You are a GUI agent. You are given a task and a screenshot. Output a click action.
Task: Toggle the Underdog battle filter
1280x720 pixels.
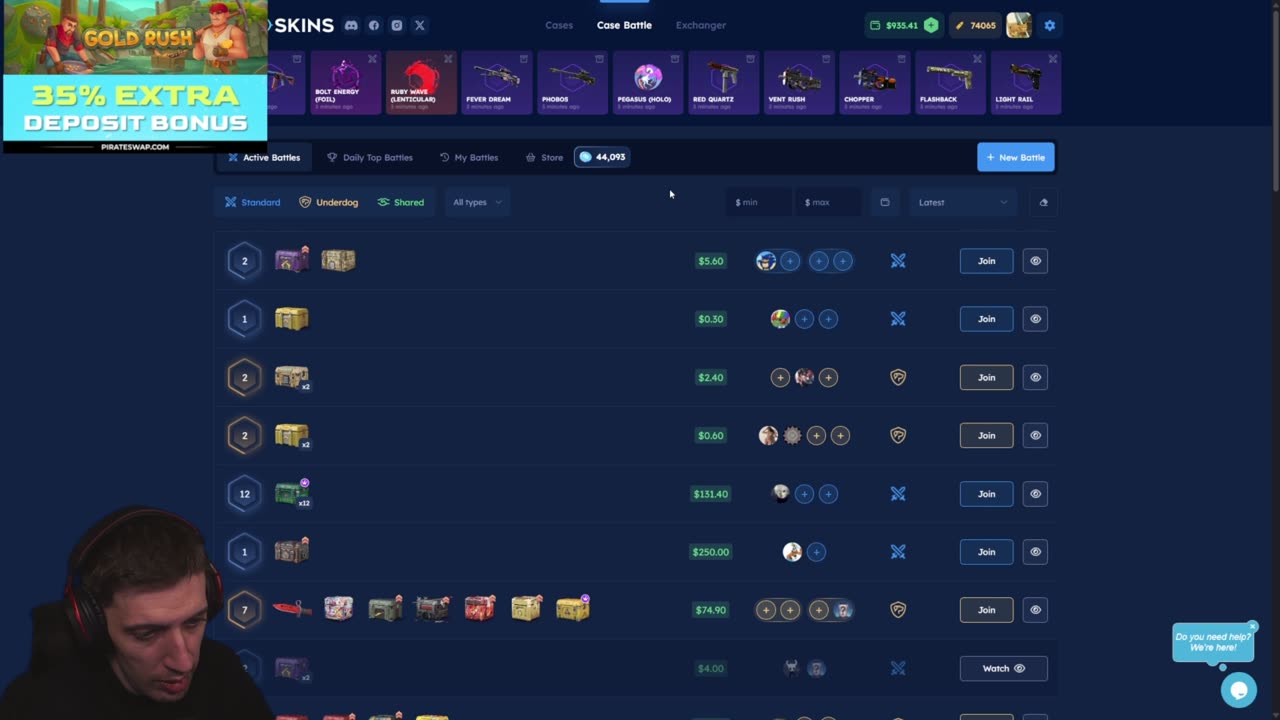(328, 202)
